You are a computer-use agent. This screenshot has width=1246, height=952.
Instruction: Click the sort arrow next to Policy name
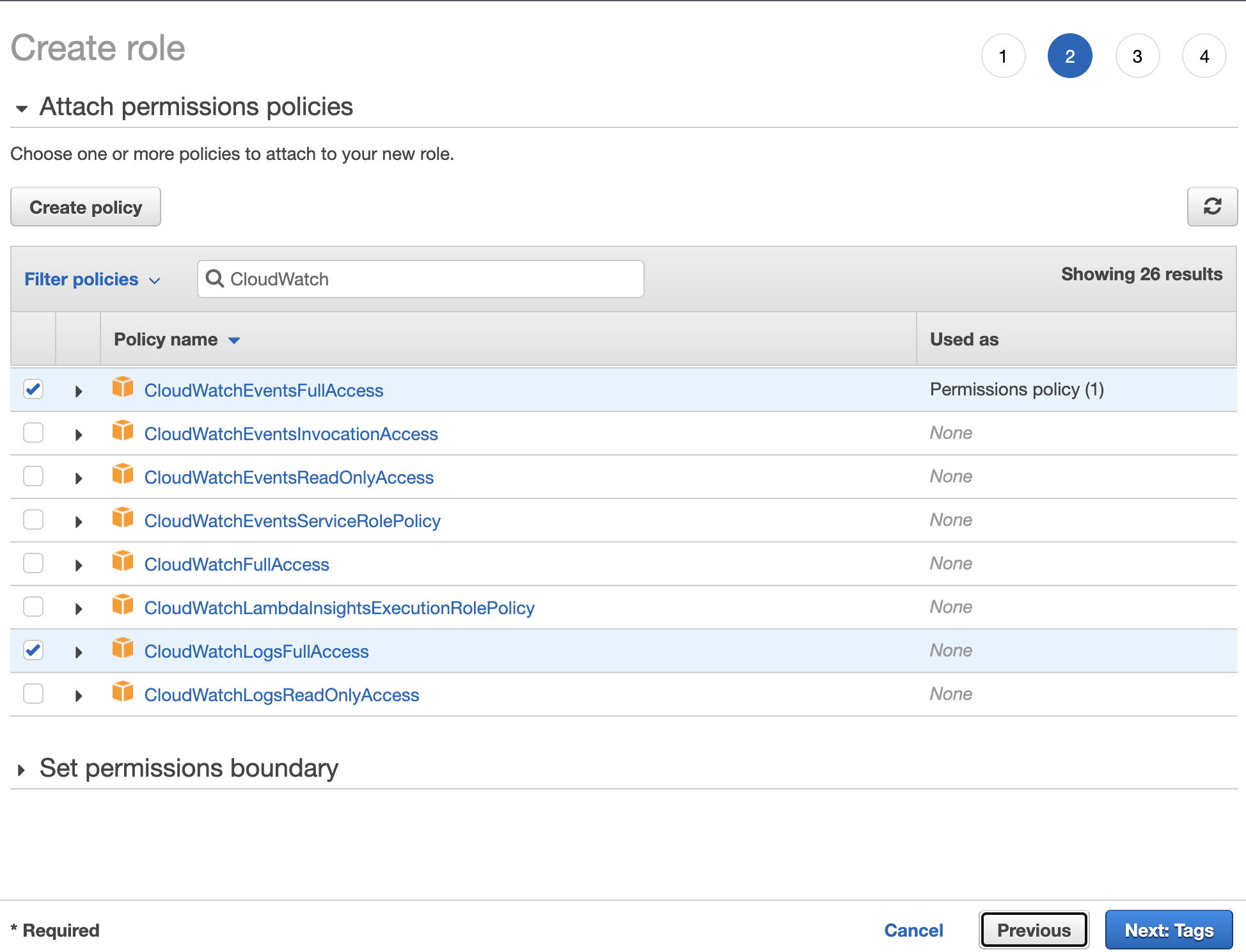[234, 340]
